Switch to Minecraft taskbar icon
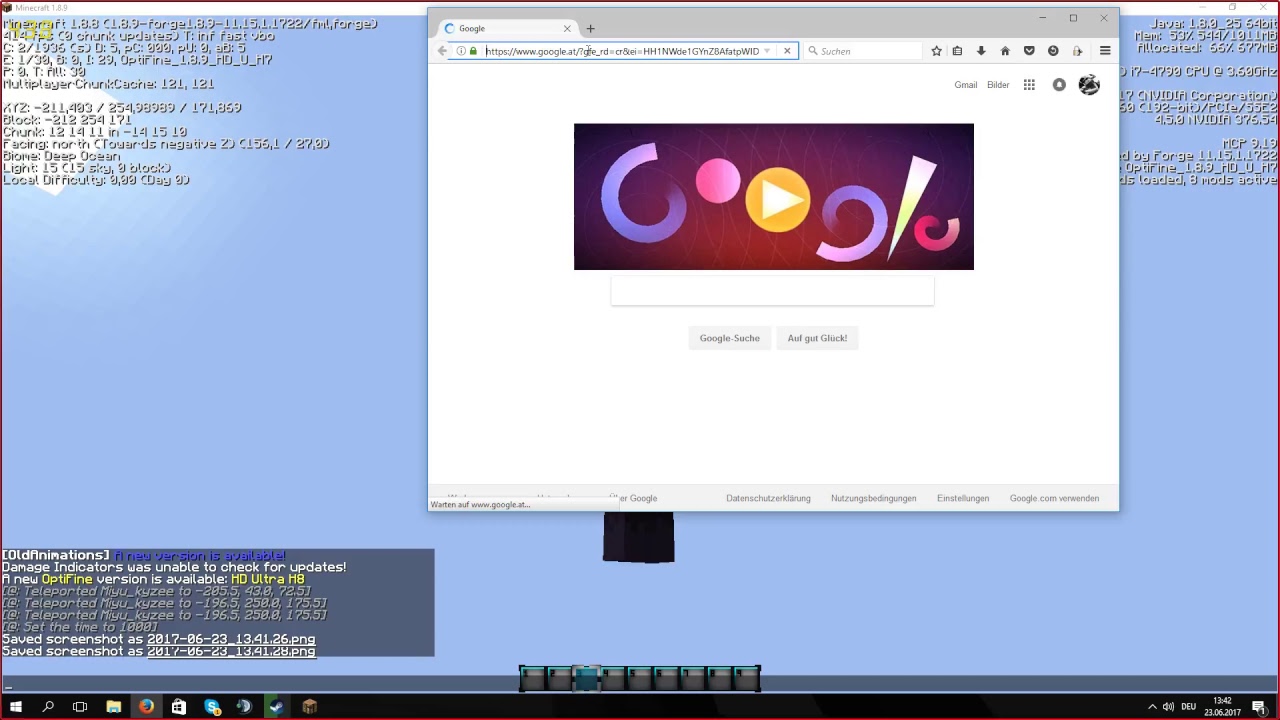 309,707
